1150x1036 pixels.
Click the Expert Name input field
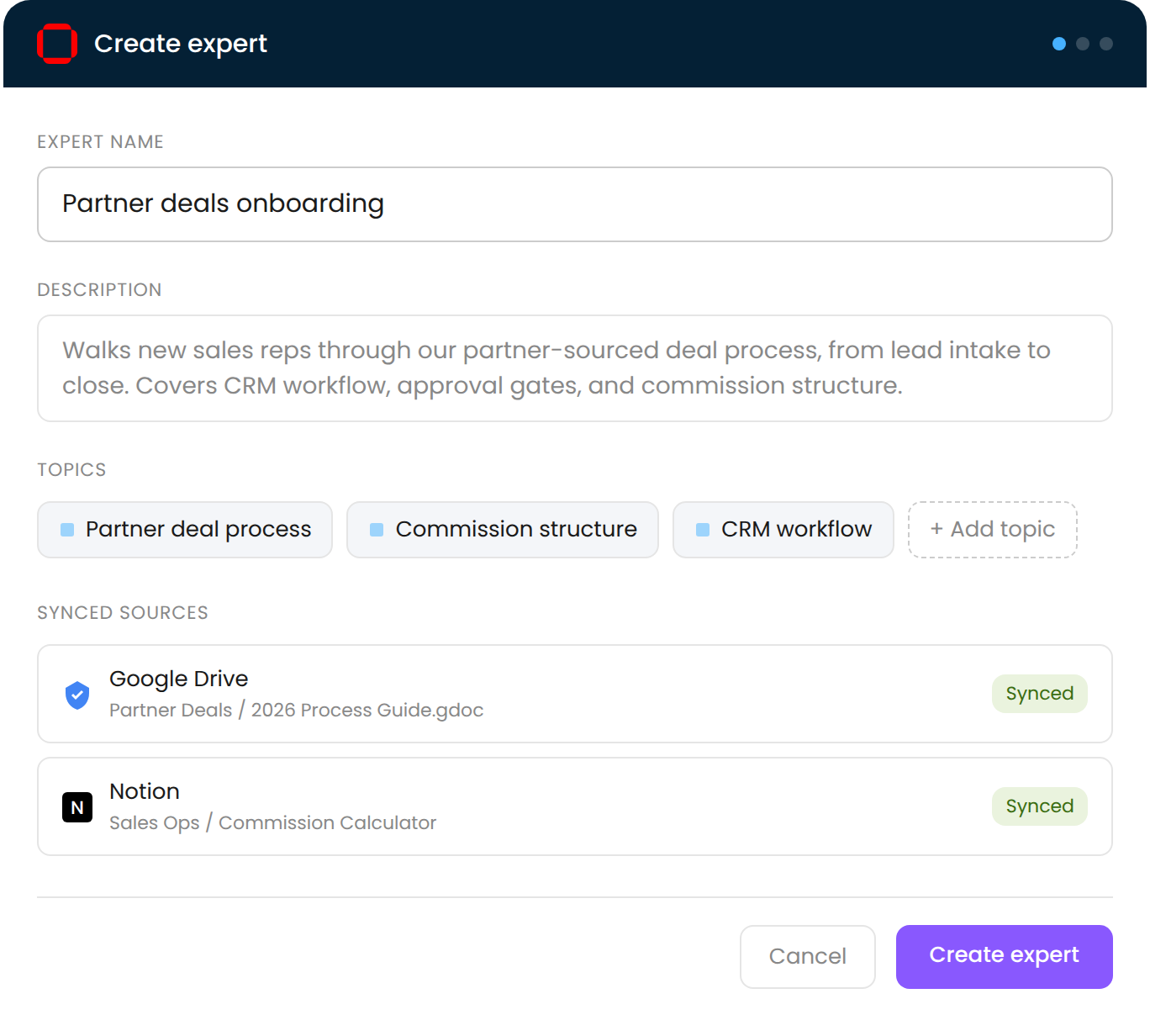[574, 203]
